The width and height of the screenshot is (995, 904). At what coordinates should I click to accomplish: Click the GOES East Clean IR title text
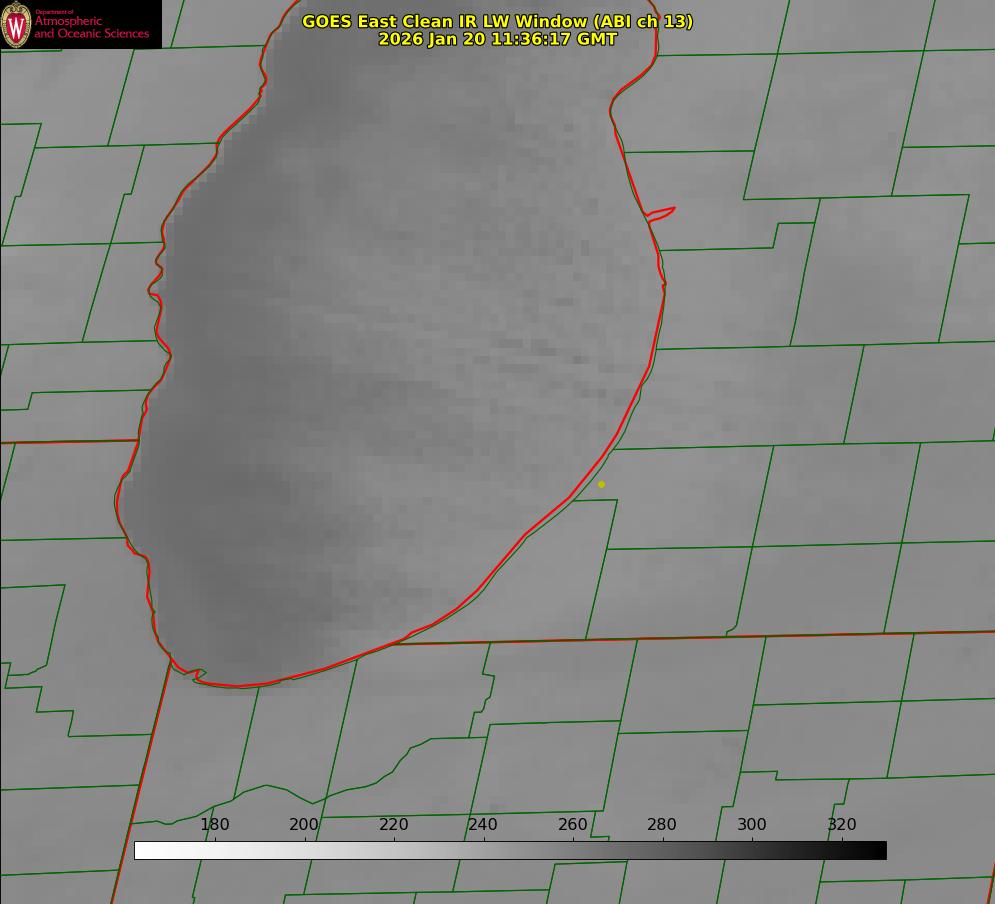coord(497,21)
